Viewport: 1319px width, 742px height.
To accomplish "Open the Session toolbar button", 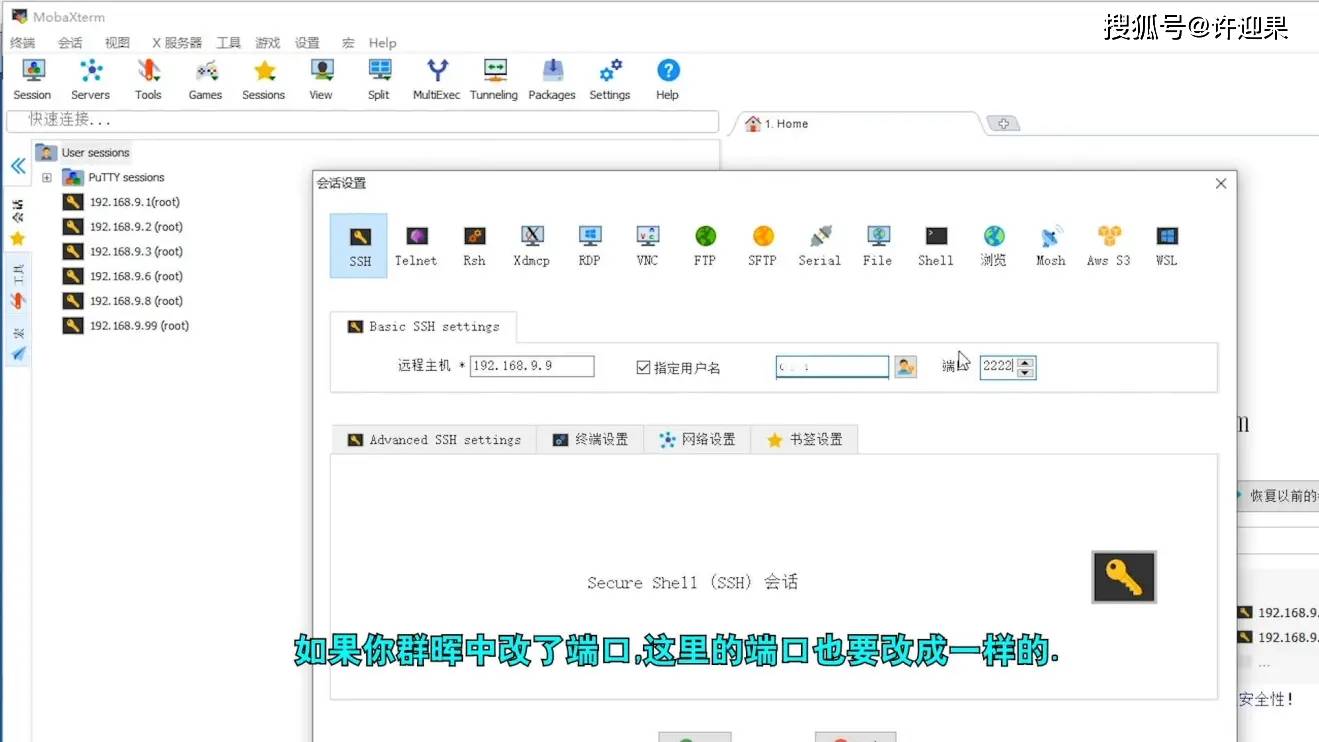I will pos(32,79).
